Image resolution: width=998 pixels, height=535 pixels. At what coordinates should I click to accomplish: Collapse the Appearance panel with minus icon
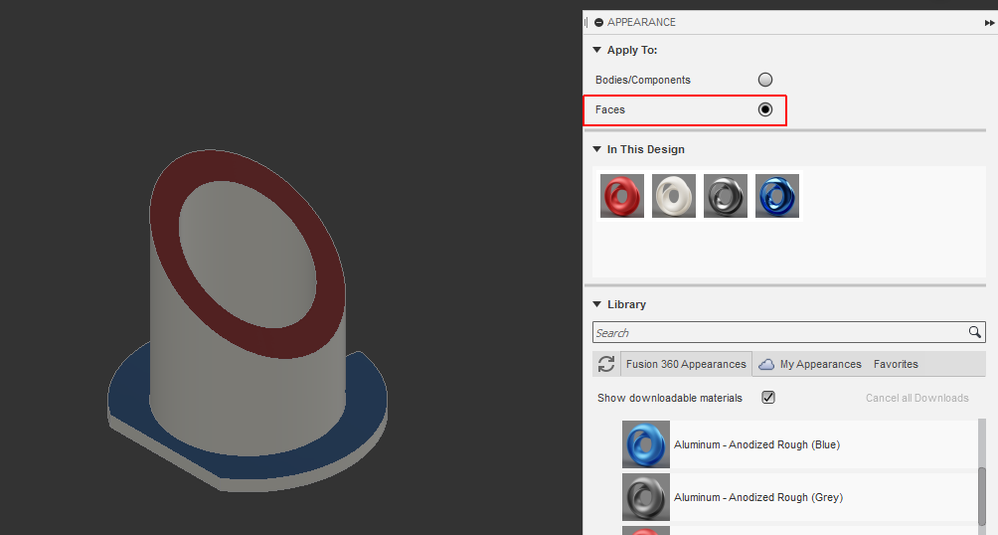pyautogui.click(x=598, y=22)
